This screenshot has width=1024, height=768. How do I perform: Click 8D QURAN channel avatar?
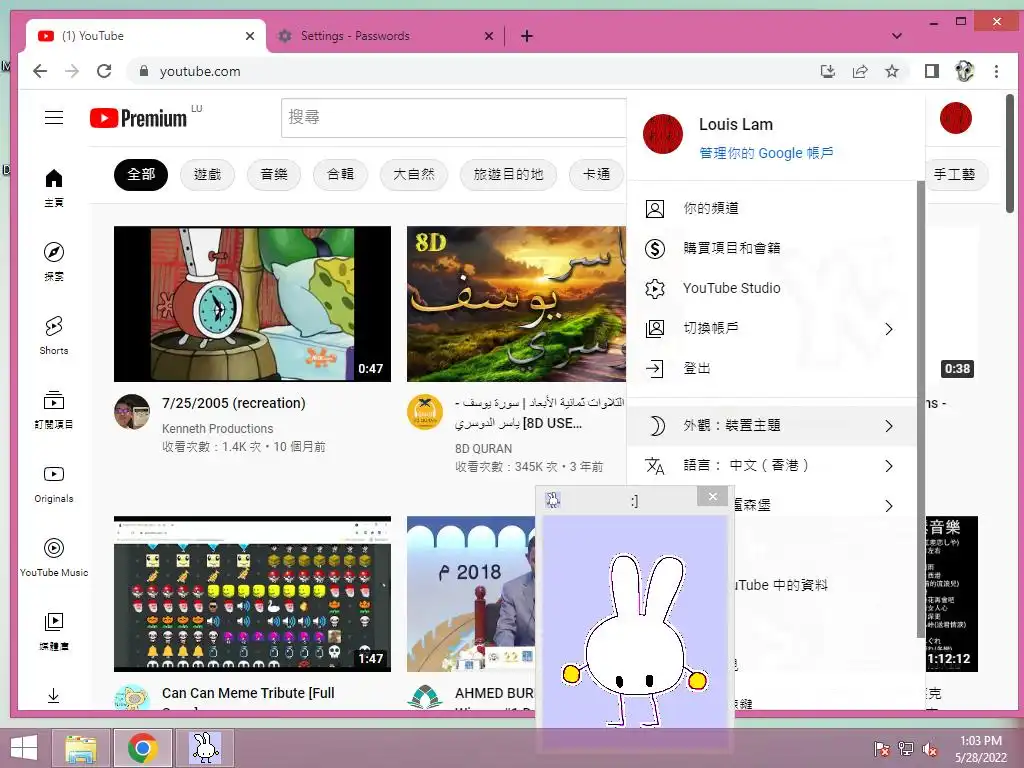[425, 412]
